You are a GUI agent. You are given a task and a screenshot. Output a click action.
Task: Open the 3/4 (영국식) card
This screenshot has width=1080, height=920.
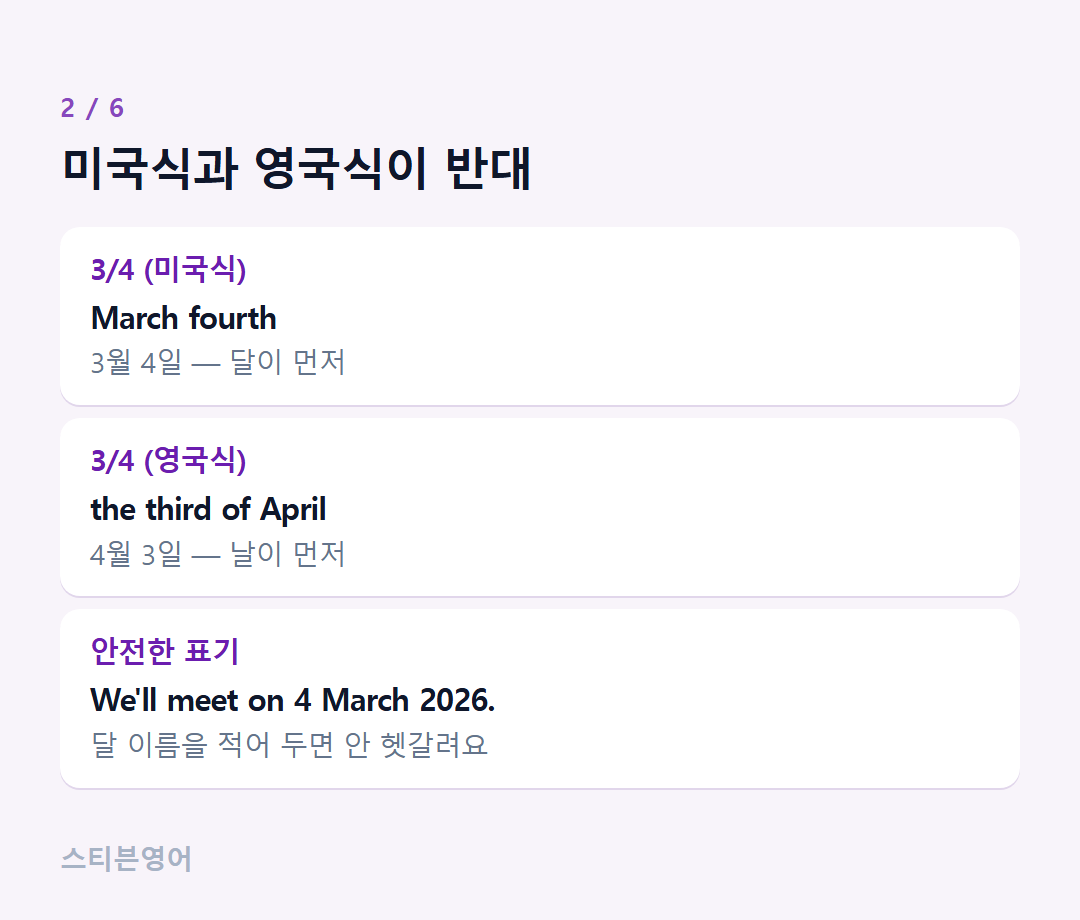click(x=540, y=508)
